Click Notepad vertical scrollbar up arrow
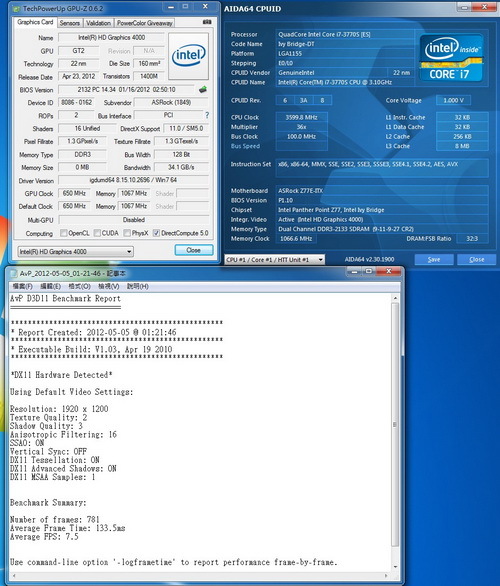This screenshot has width=500, height=586. click(x=395, y=298)
